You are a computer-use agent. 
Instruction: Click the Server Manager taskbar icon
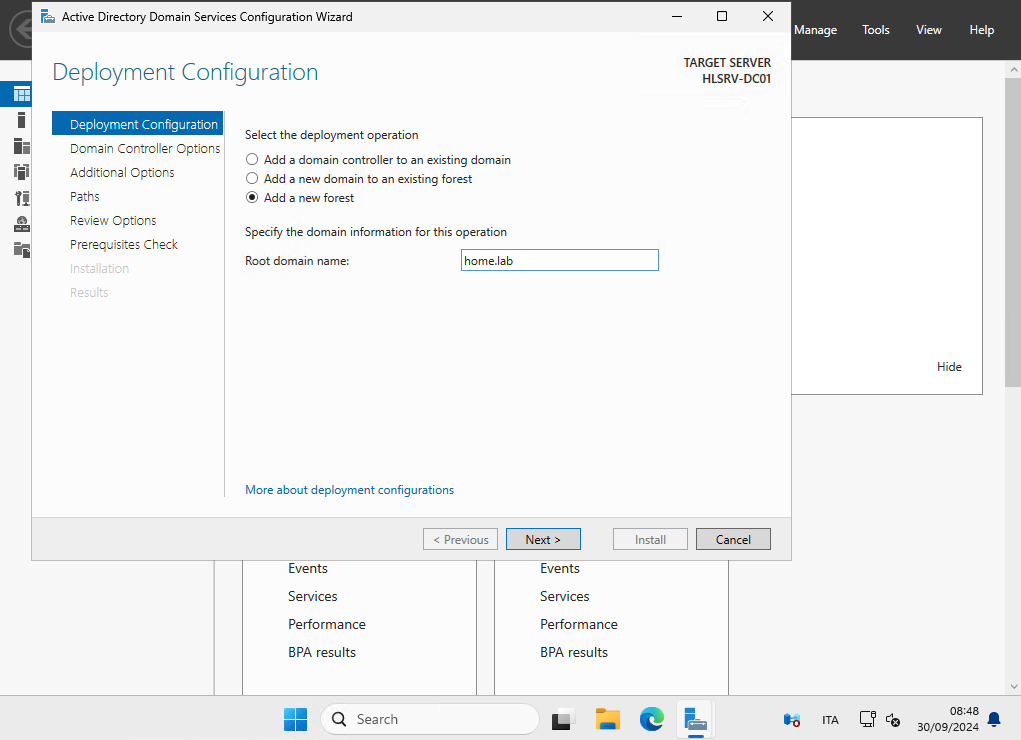(695, 719)
